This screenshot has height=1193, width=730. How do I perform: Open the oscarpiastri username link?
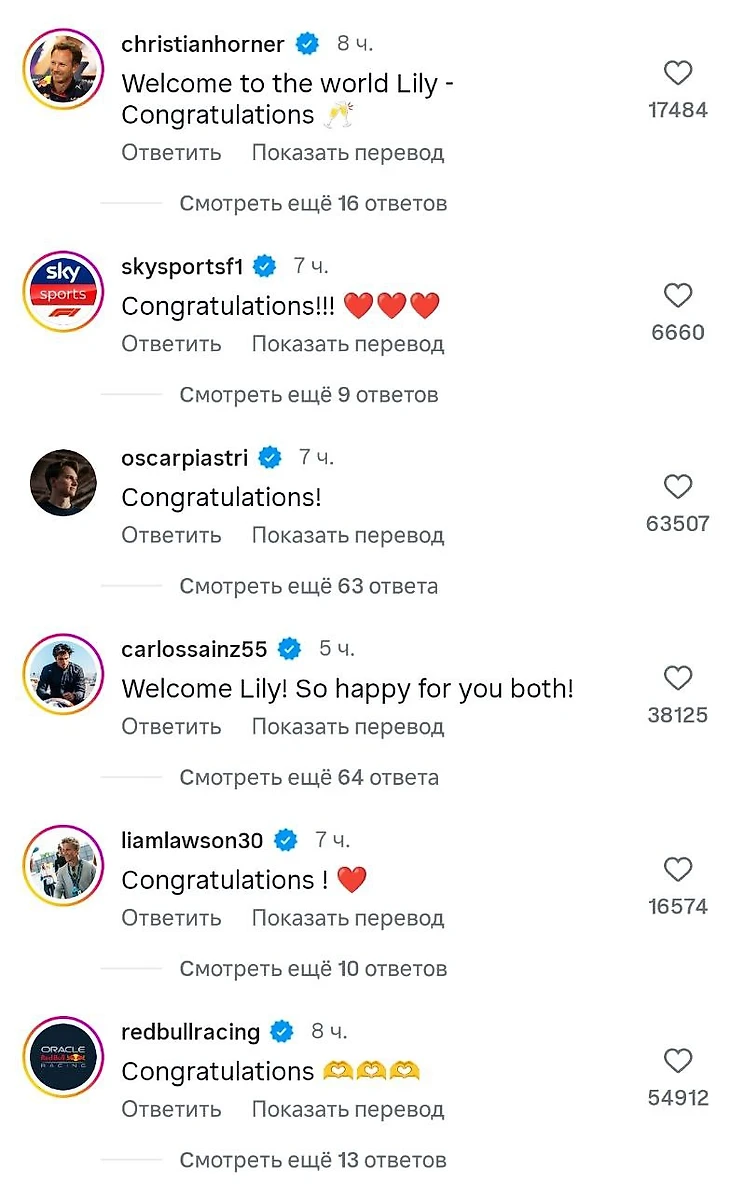(185, 457)
